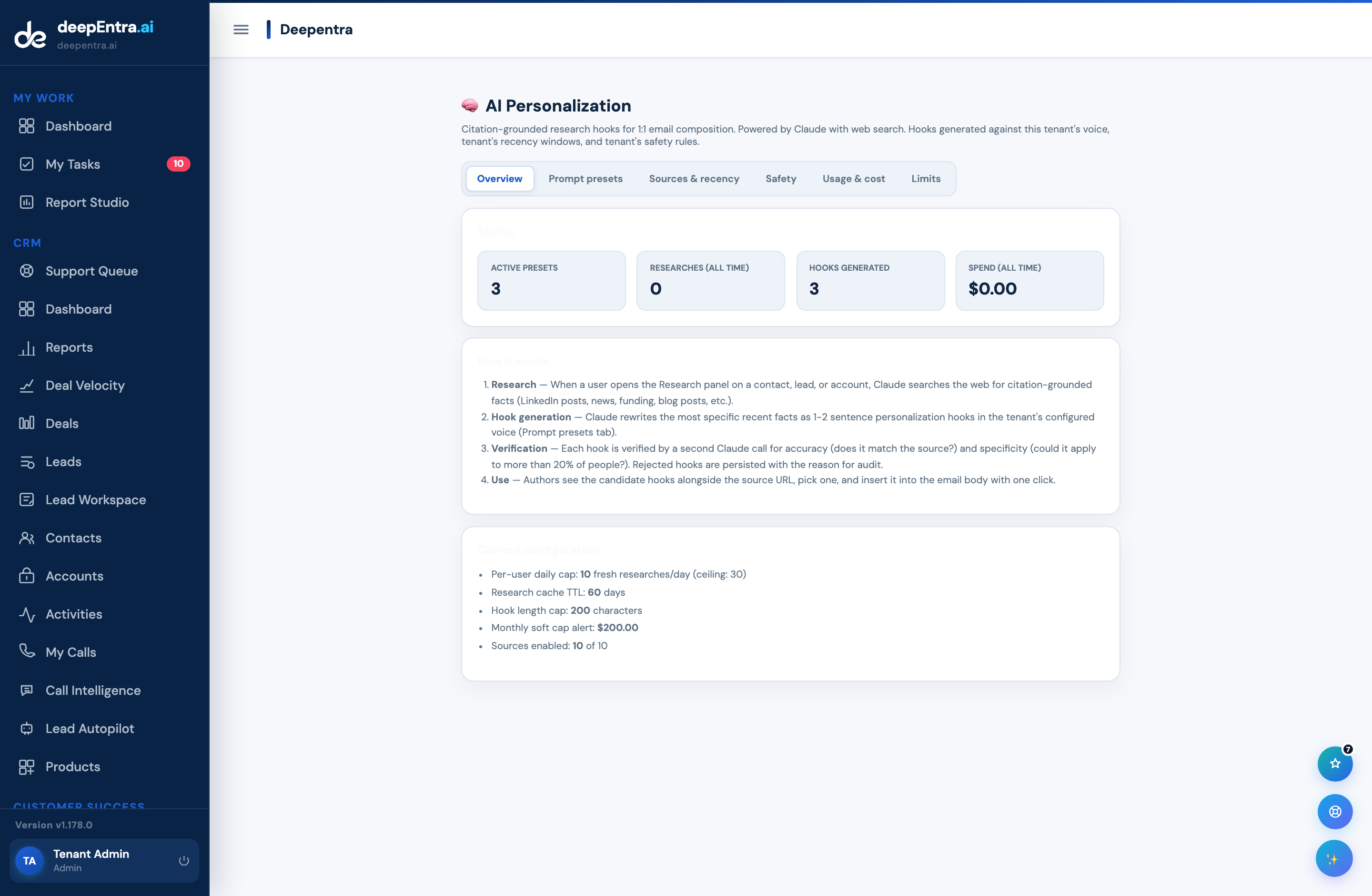Open Reports bar chart icon
Screen dimensions: 1372x896
27,347
